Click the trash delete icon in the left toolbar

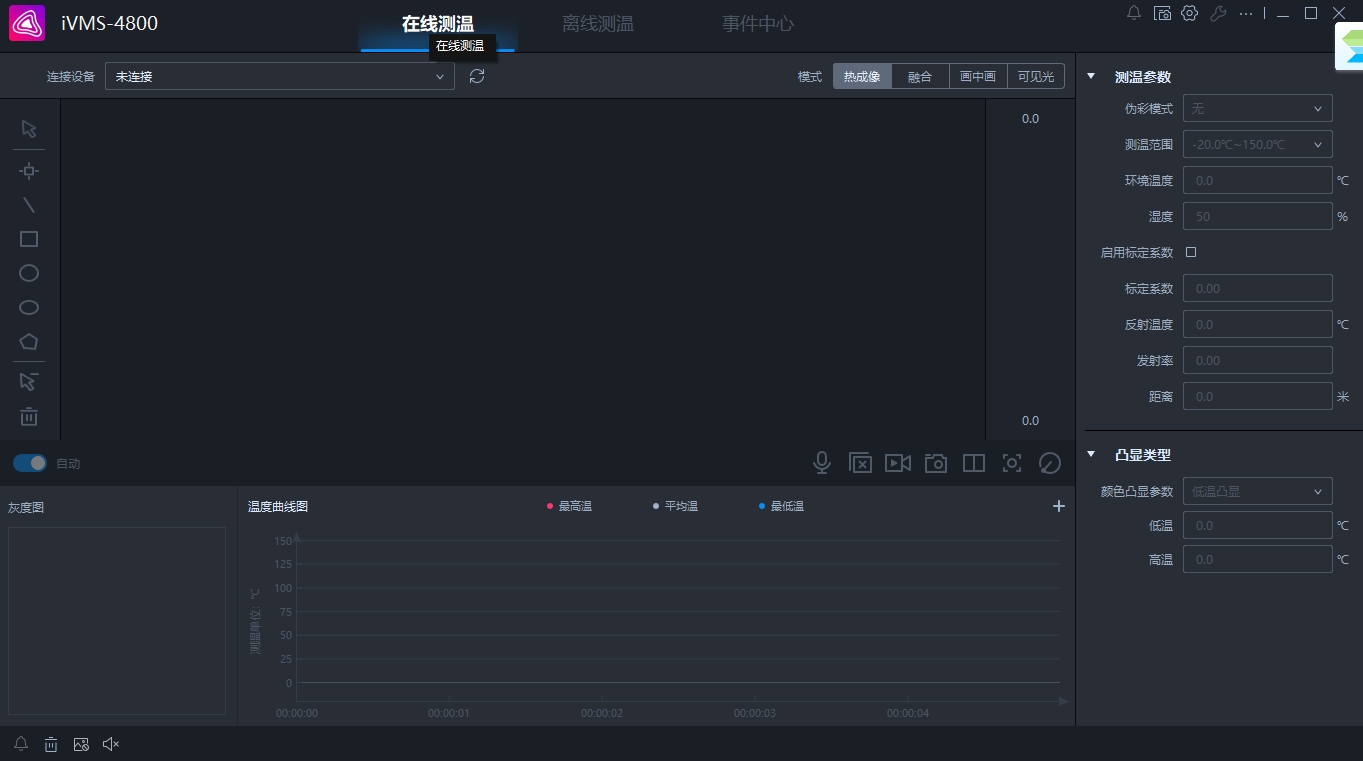pyautogui.click(x=29, y=417)
